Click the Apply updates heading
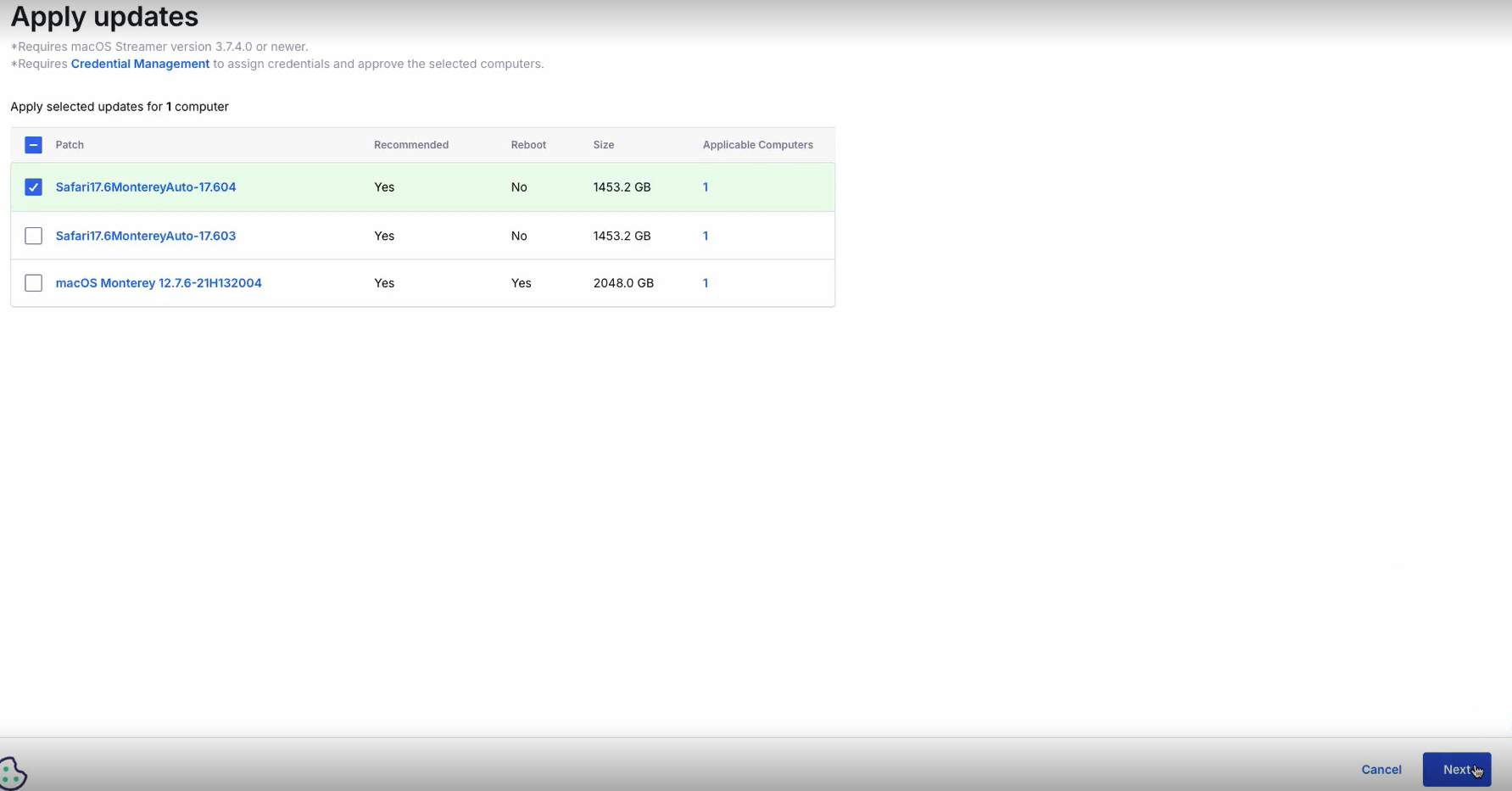Image resolution: width=1512 pixels, height=791 pixels. [x=104, y=16]
